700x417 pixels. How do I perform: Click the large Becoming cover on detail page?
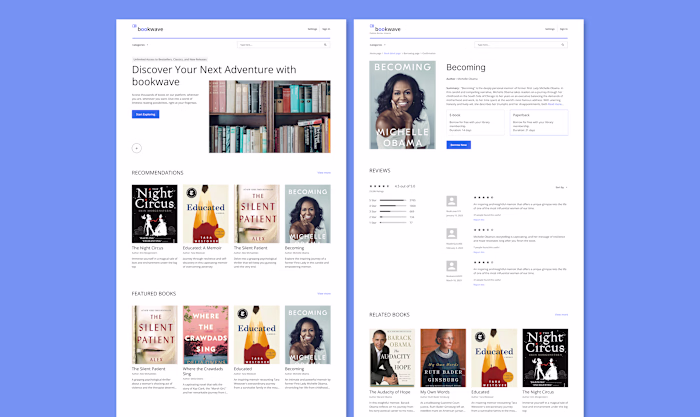coord(402,105)
